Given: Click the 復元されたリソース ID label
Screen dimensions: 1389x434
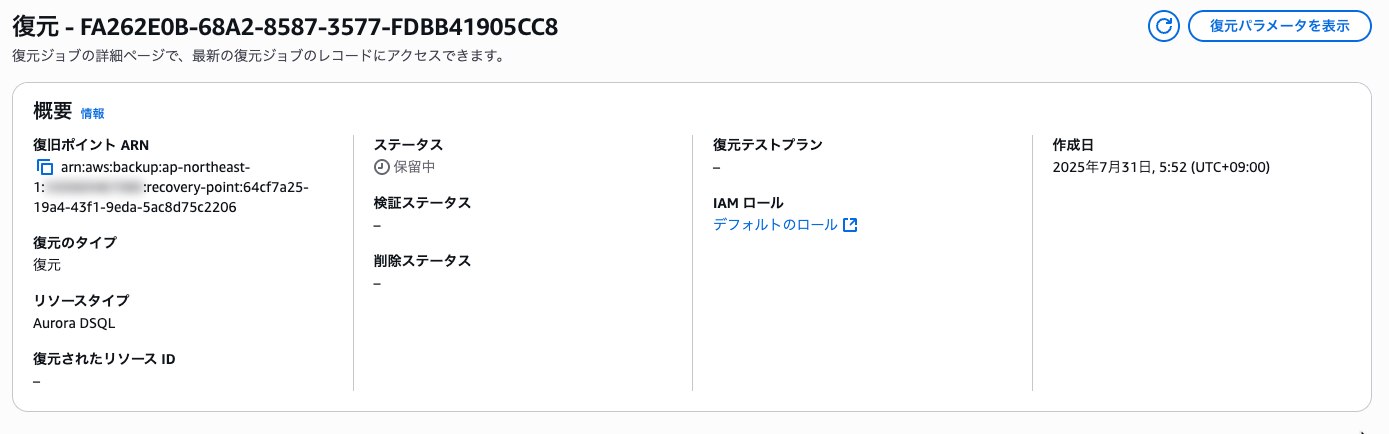Looking at the screenshot, I should 104,359.
